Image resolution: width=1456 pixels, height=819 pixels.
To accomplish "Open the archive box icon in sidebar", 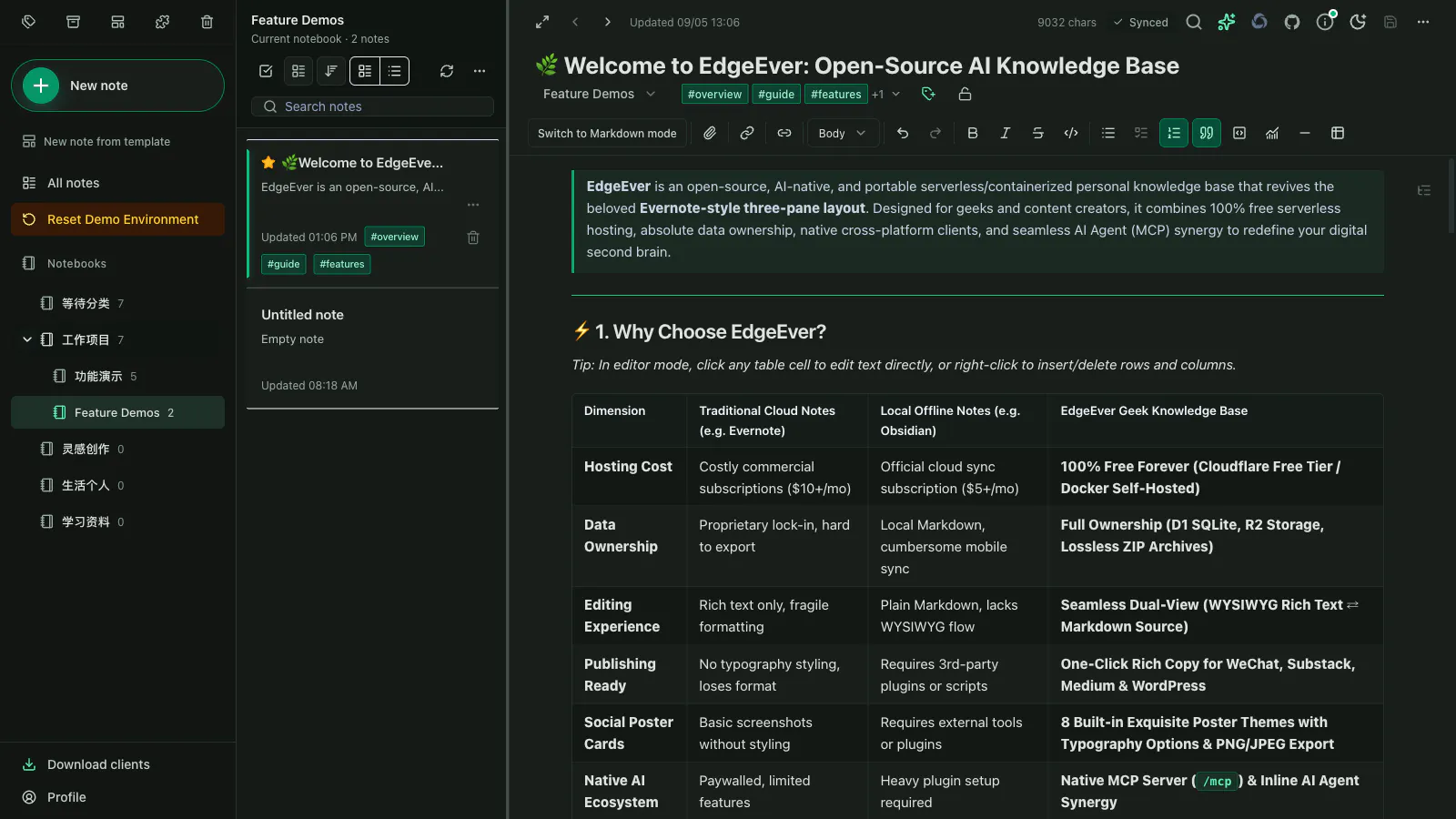I will point(74,22).
